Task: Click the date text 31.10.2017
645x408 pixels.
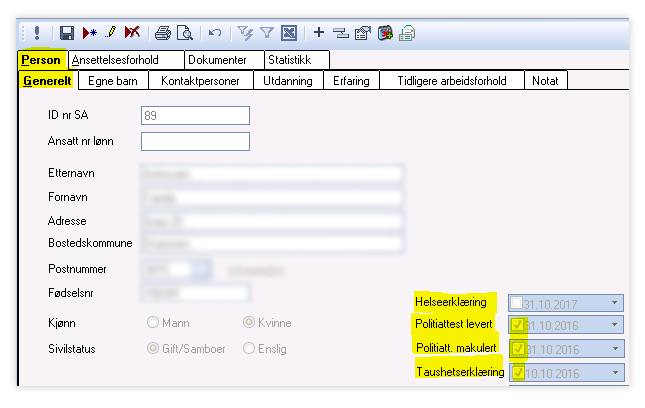Action: click(550, 304)
